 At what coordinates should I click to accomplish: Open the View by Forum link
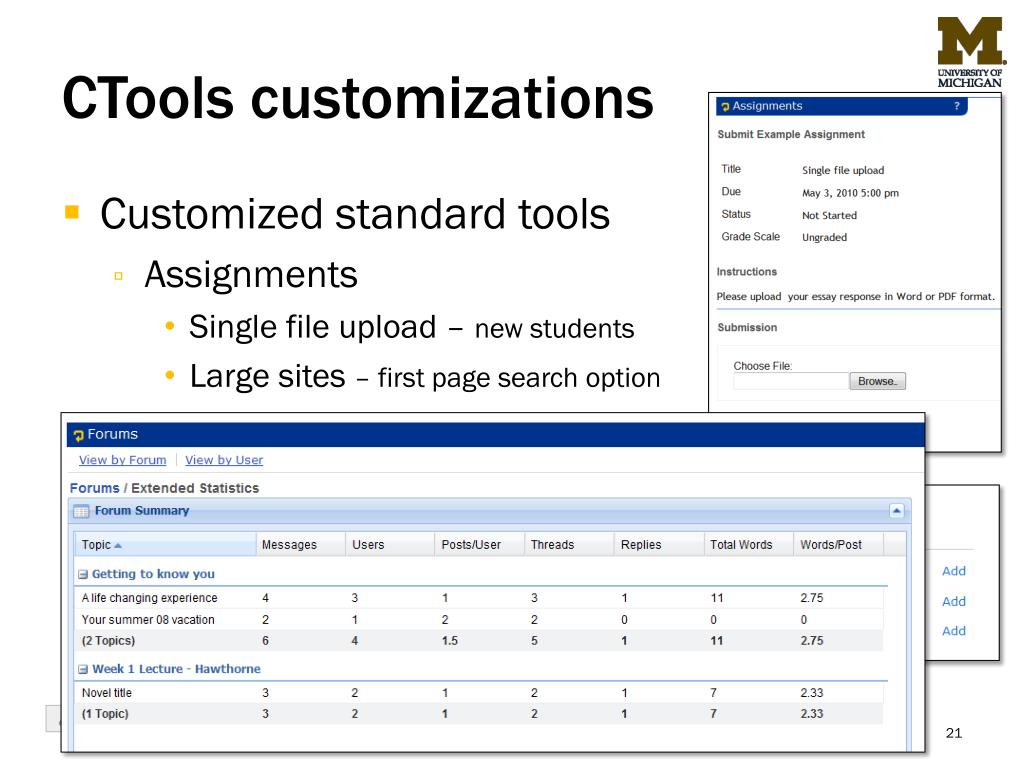click(123, 460)
